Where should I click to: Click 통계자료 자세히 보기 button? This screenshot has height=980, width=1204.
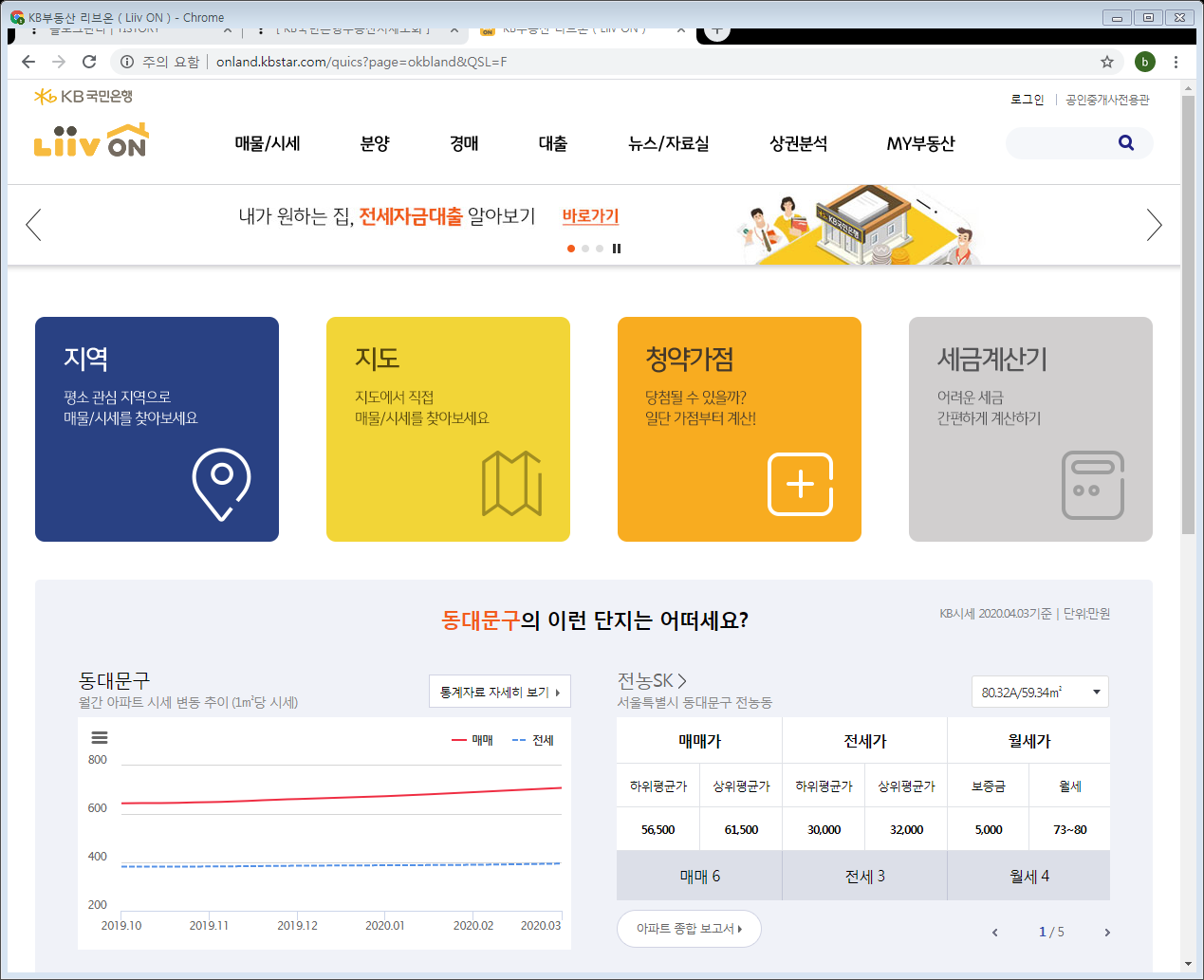click(x=500, y=693)
